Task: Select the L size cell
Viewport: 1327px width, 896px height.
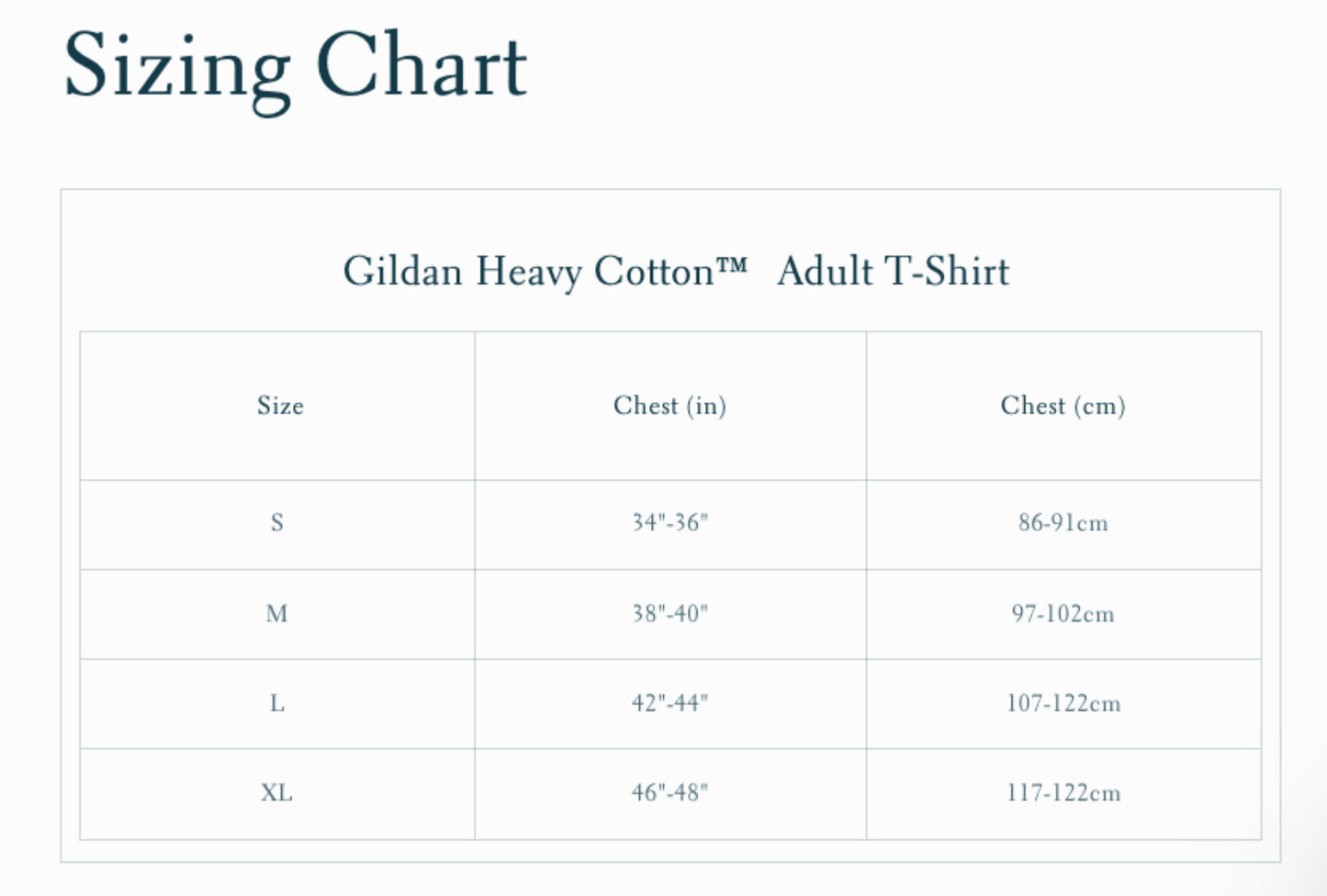Action: tap(276, 704)
